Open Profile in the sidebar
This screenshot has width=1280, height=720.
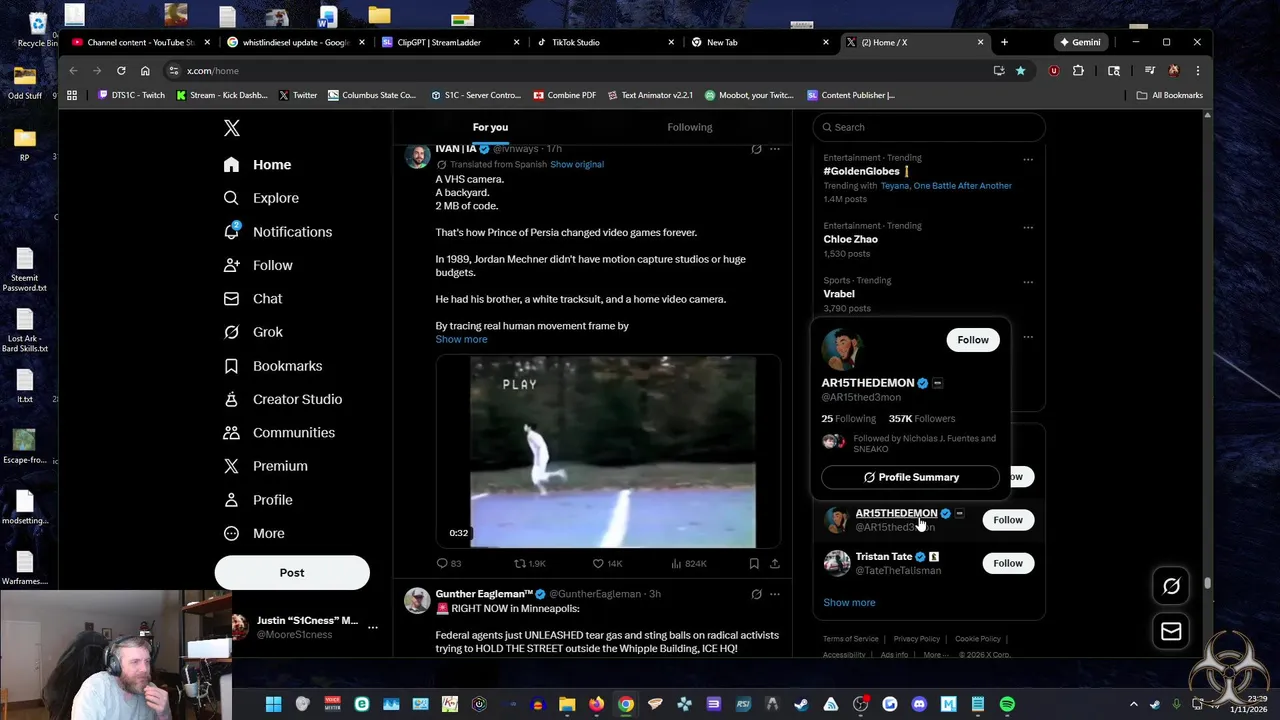point(258,500)
